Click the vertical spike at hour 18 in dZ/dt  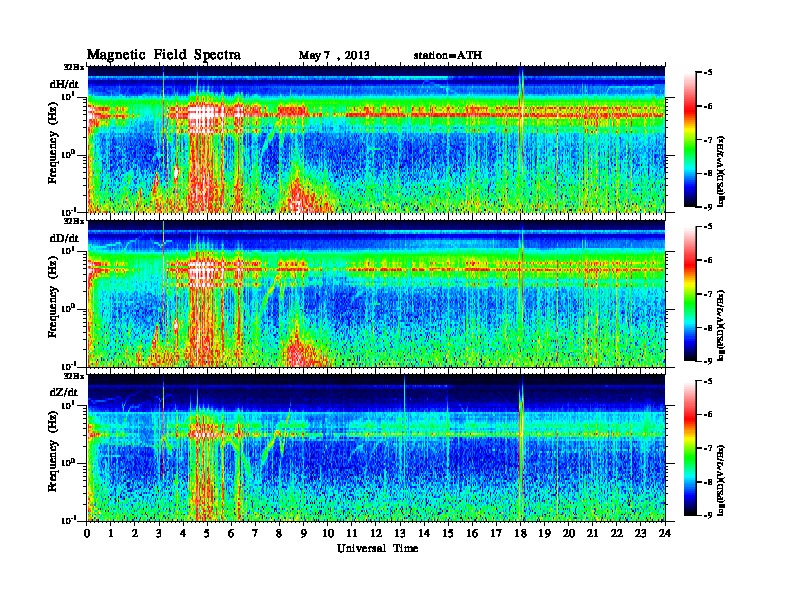tap(521, 449)
